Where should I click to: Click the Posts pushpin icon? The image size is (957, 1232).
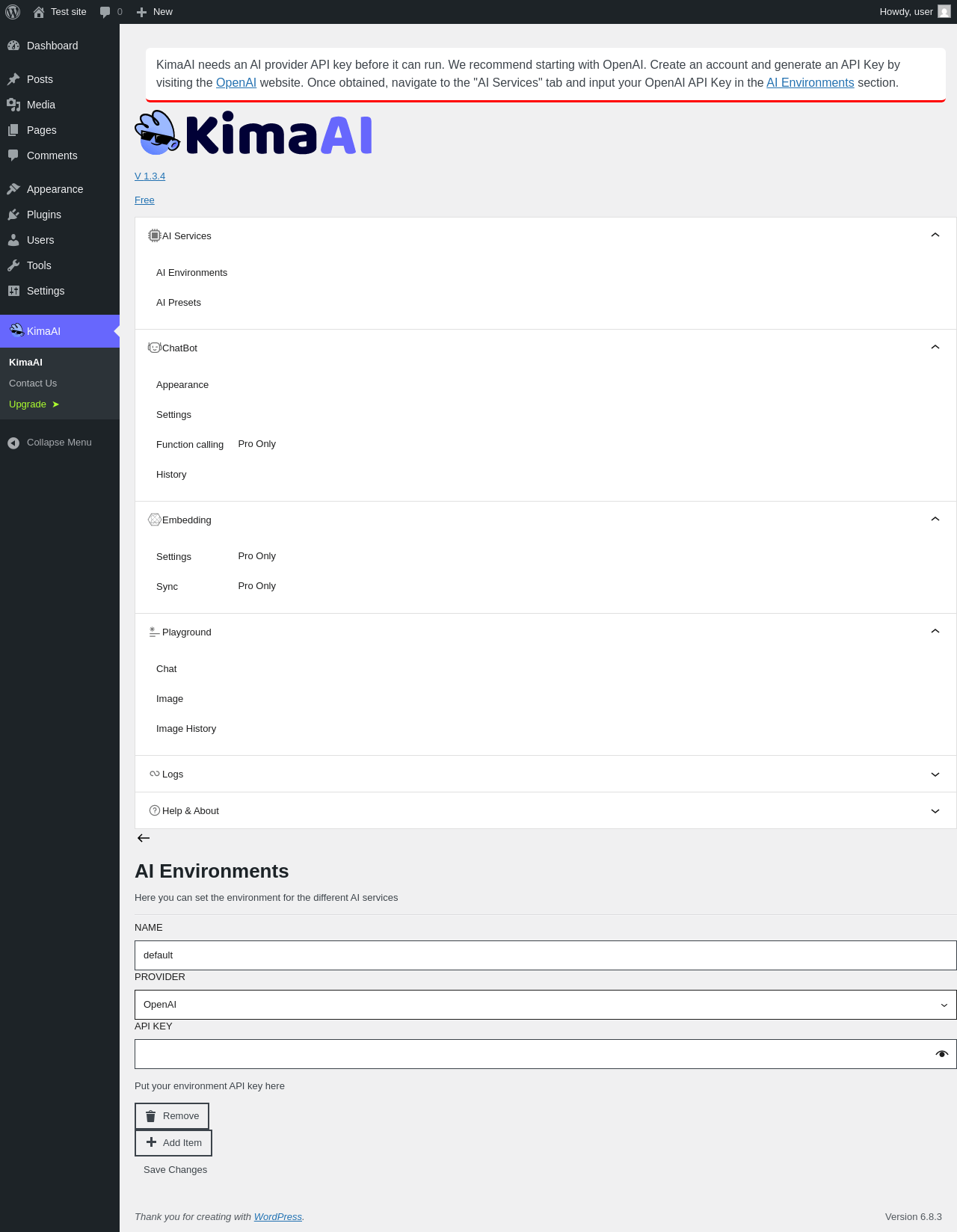(x=13, y=79)
